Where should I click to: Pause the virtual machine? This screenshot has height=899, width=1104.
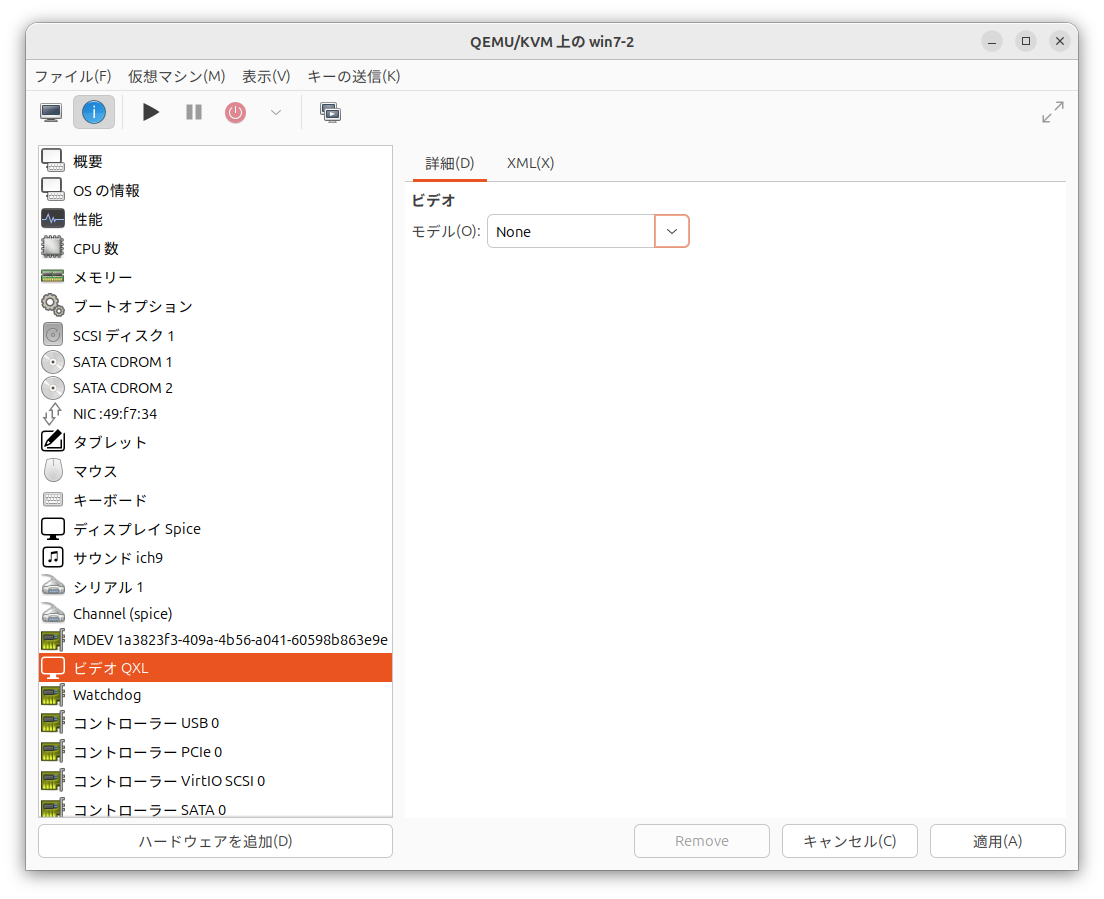click(x=194, y=113)
